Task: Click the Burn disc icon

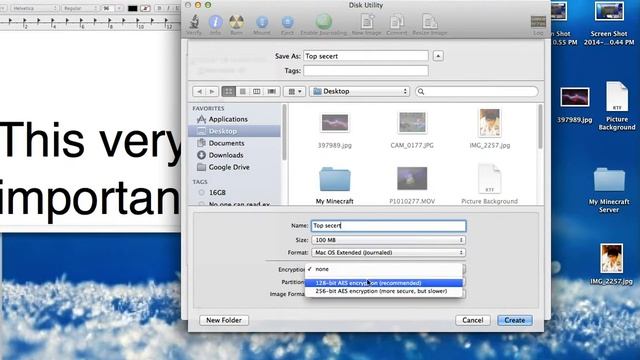Action: pos(236,22)
